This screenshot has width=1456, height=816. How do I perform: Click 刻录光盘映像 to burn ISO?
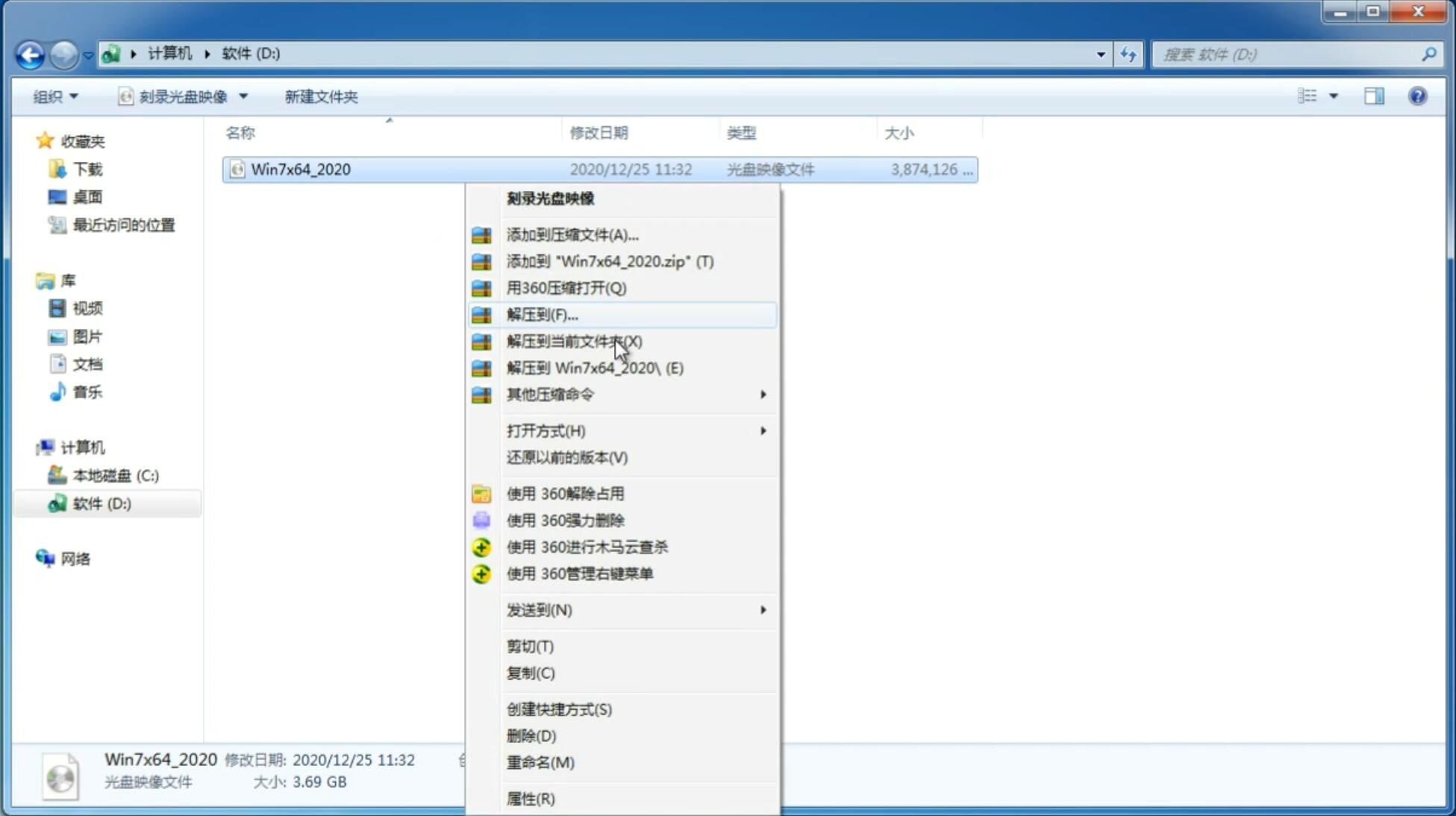point(551,198)
